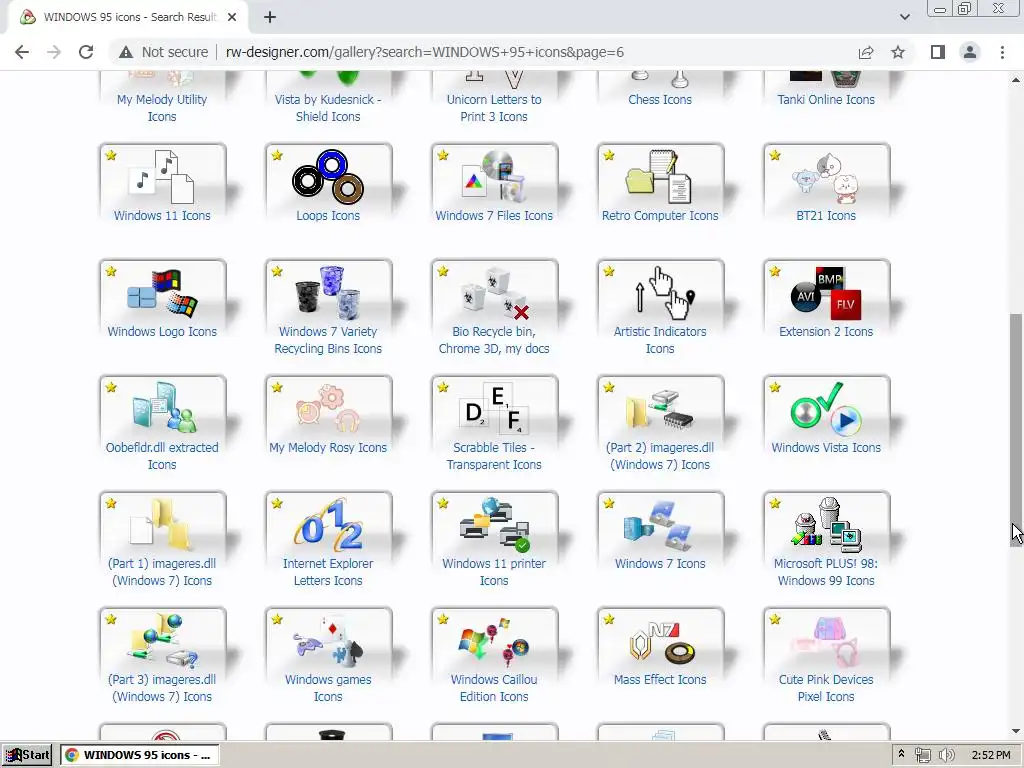This screenshot has width=1024, height=768.
Task: Click the scrollbar down arrow
Action: pos(1016,731)
